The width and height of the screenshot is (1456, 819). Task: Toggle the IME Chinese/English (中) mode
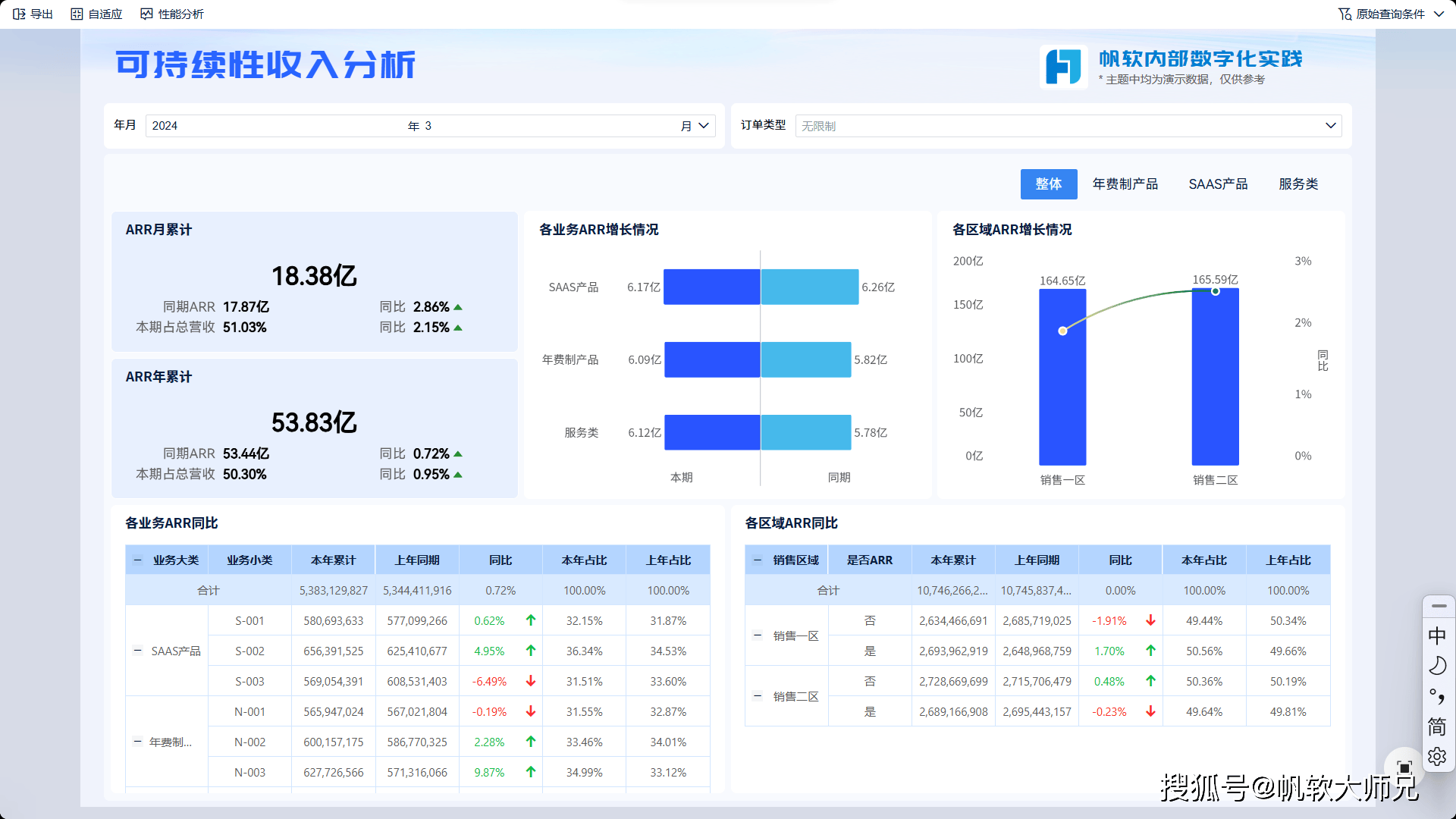coord(1437,635)
